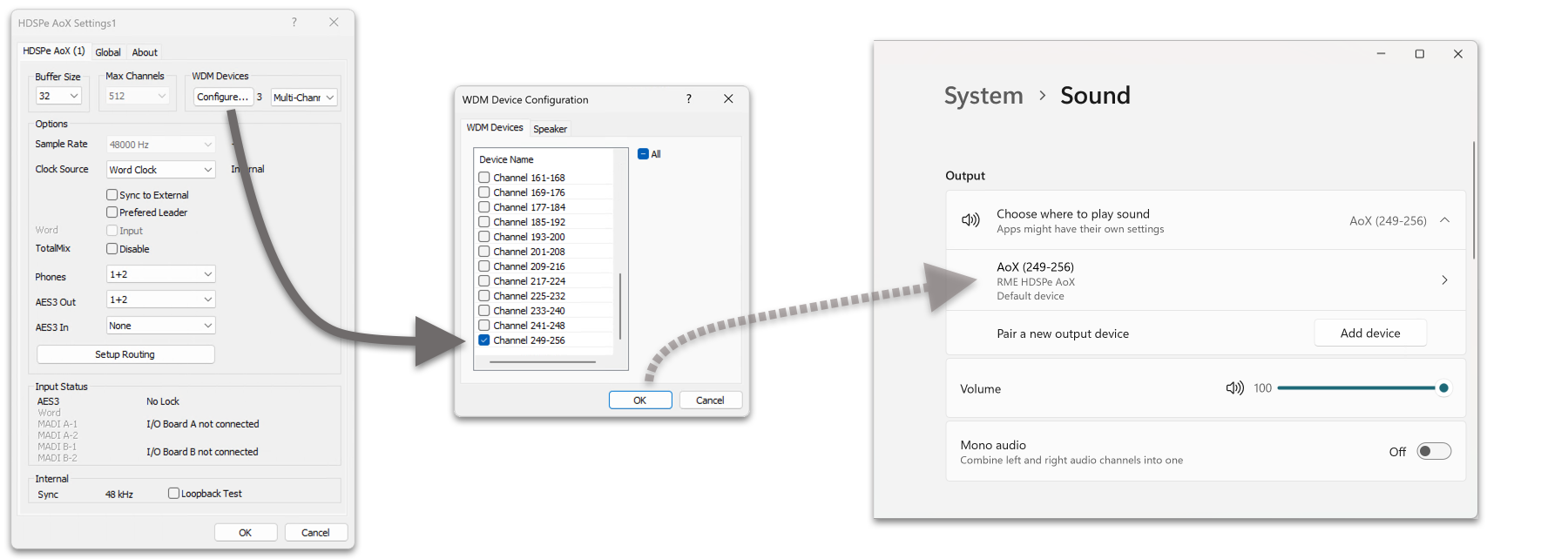Switch to the Speaker tab
Screen dimensions: 1568x559
tap(550, 129)
